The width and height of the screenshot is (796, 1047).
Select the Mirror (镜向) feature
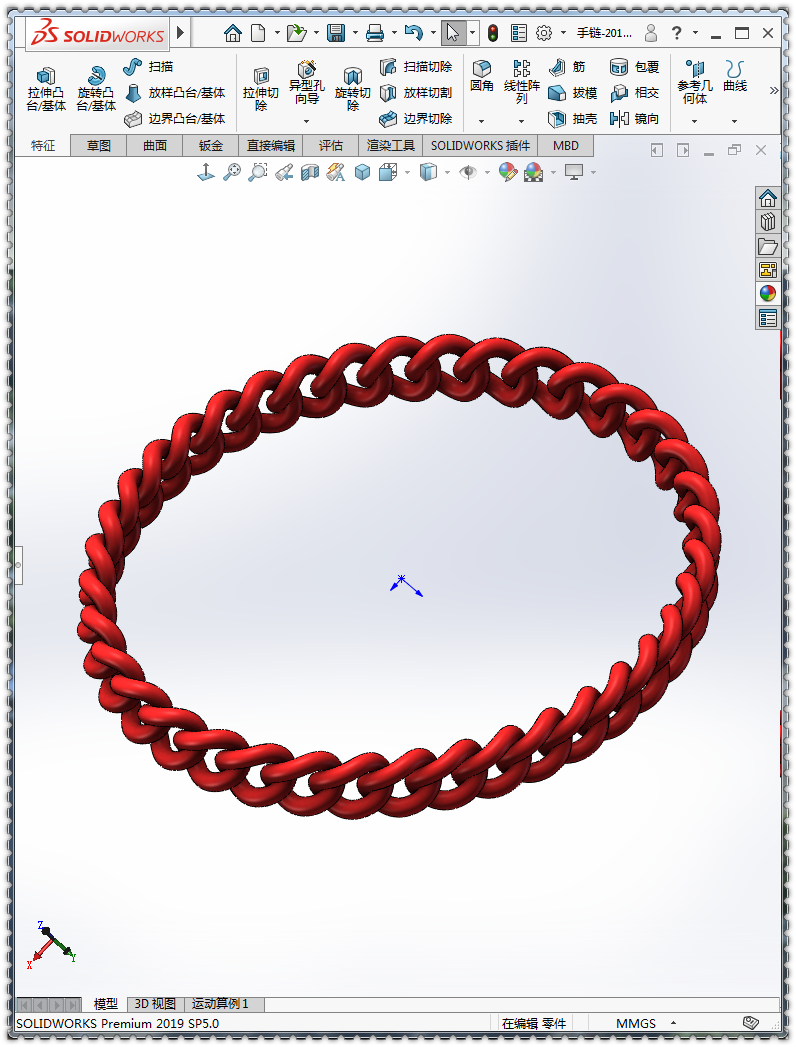point(634,119)
